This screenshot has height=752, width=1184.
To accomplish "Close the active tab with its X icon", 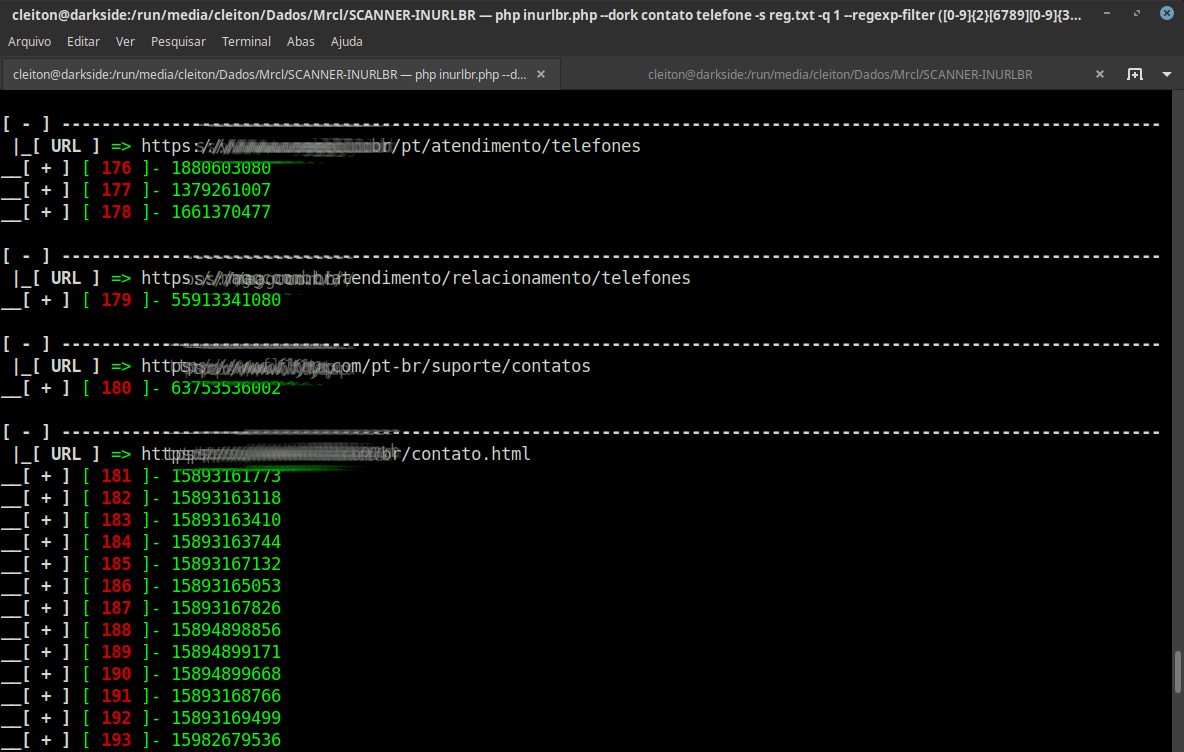I will pyautogui.click(x=540, y=73).
